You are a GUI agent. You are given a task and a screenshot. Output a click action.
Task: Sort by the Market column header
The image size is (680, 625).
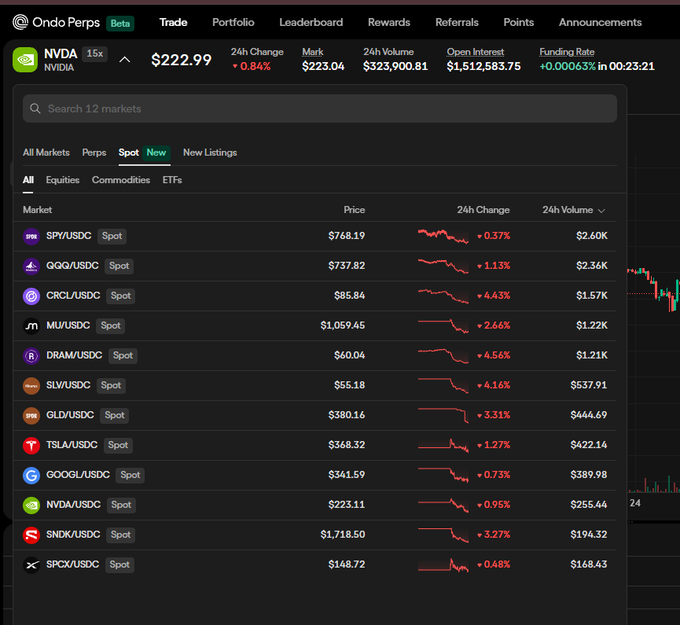(37, 210)
